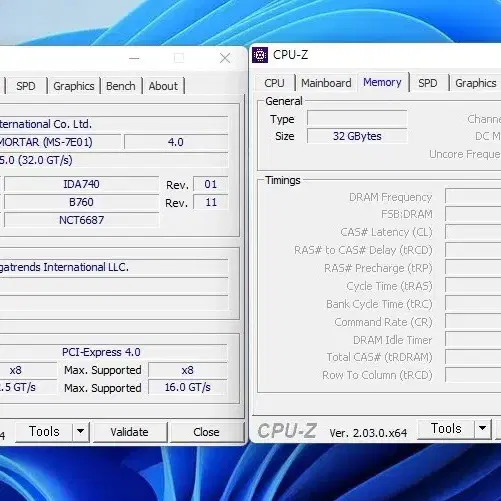
Task: Open About tab in left window
Action: click(x=163, y=86)
